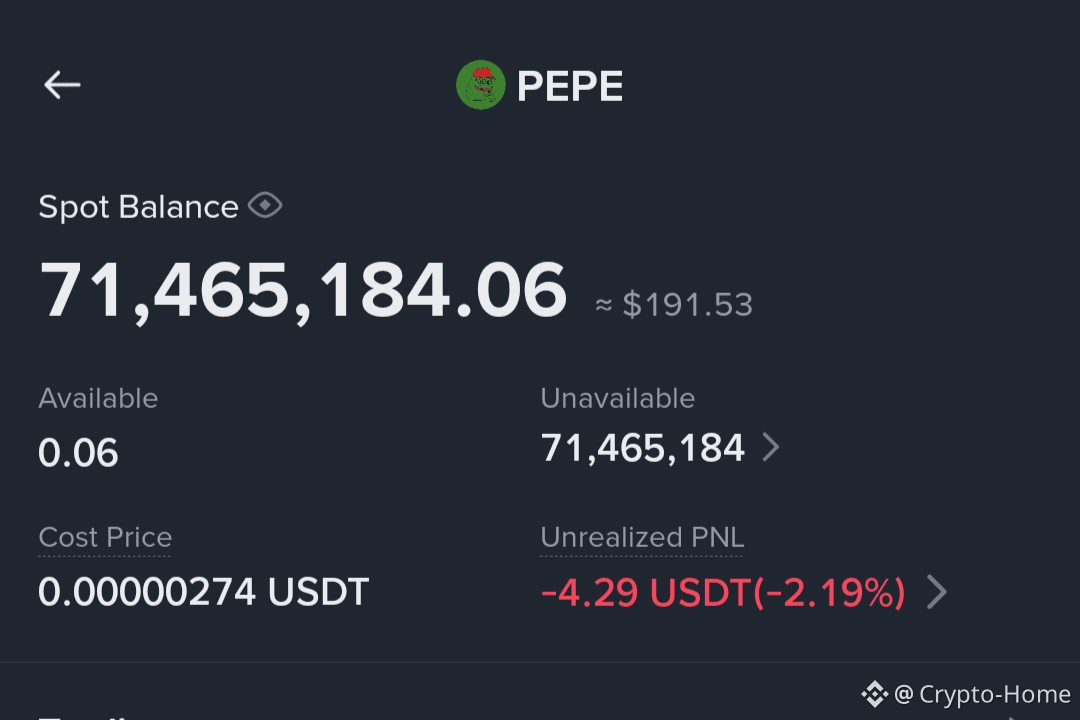Select the PEPE title text
Viewport: 1080px width, 720px height.
pyautogui.click(x=570, y=86)
